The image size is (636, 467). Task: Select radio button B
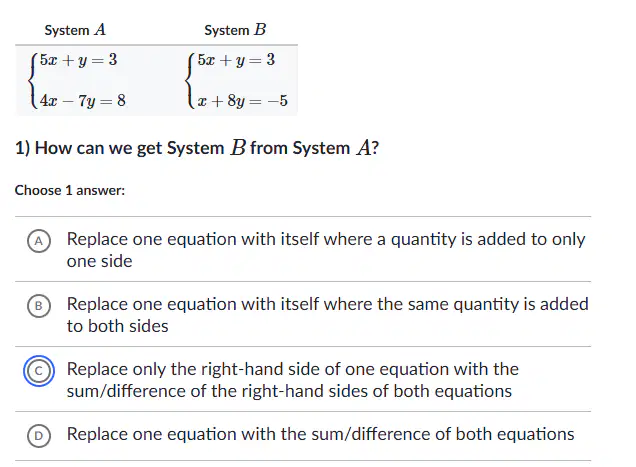[x=39, y=306]
